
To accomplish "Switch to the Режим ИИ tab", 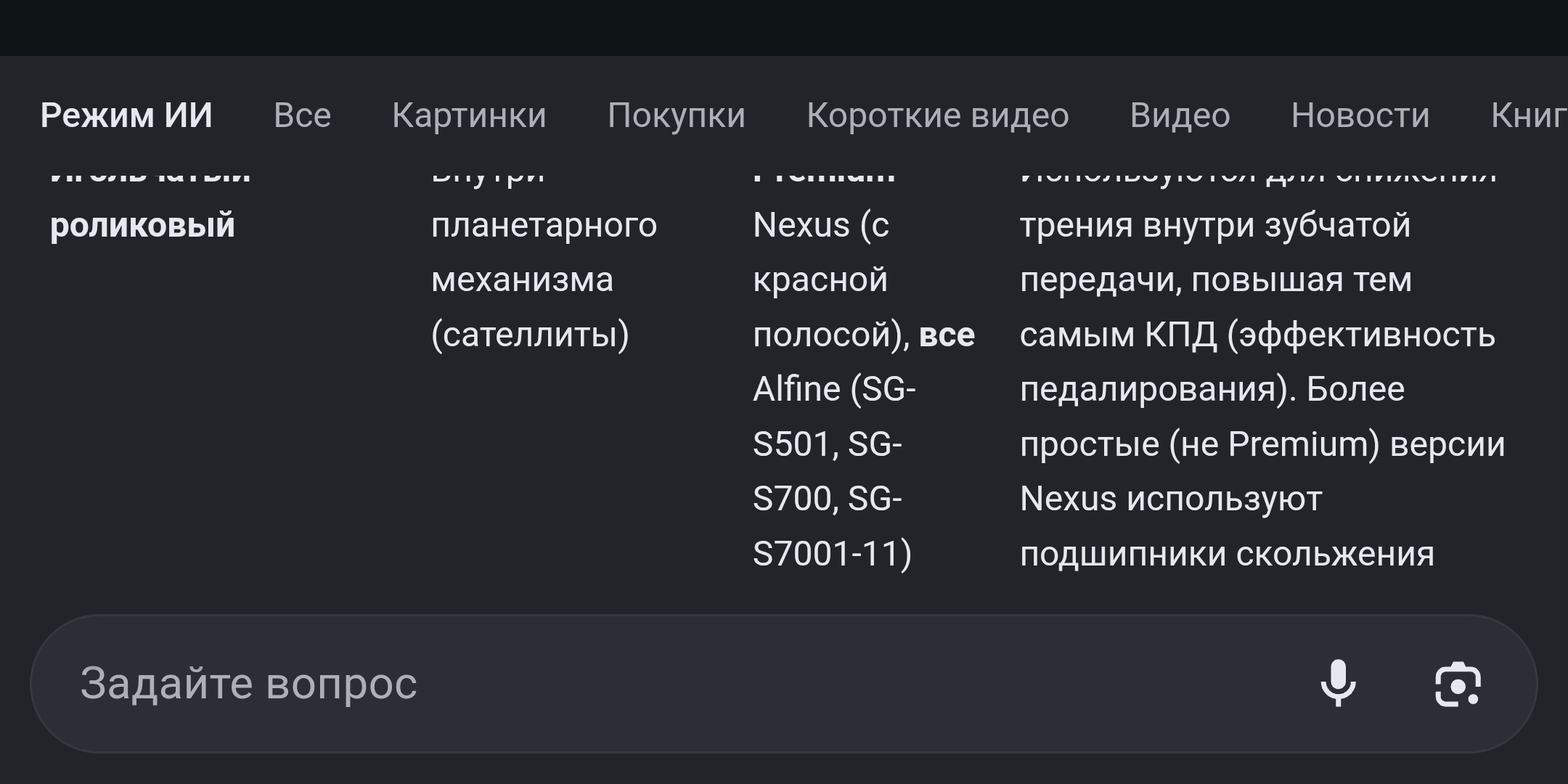I will pyautogui.click(x=126, y=115).
